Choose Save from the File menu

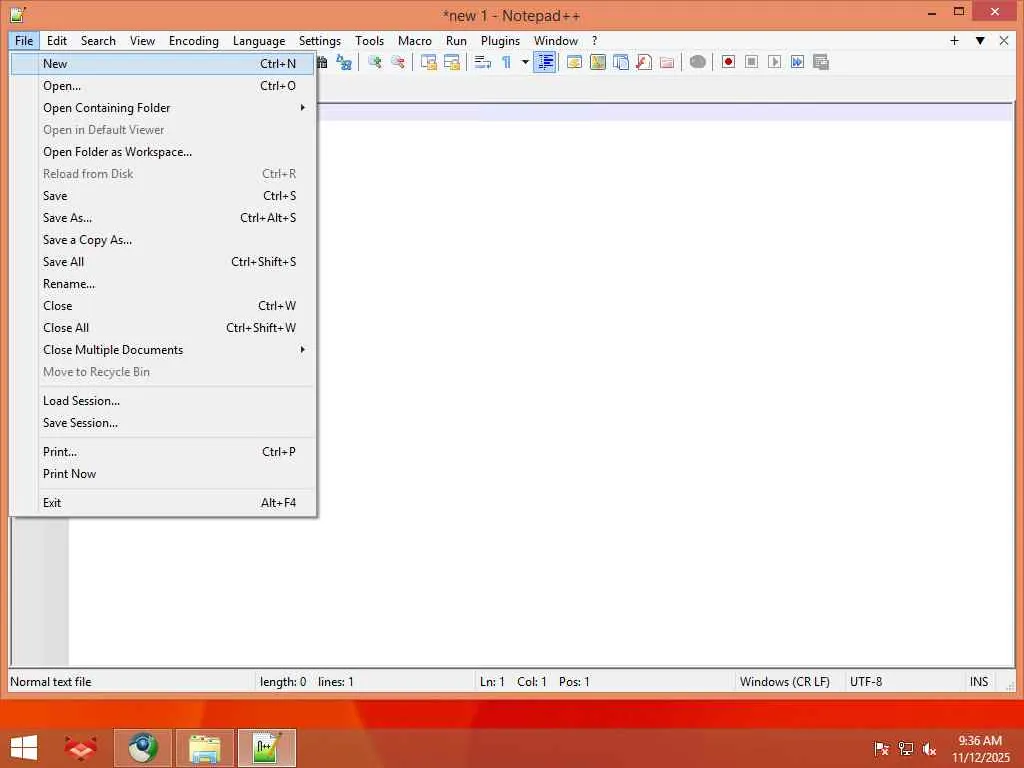tap(163, 196)
